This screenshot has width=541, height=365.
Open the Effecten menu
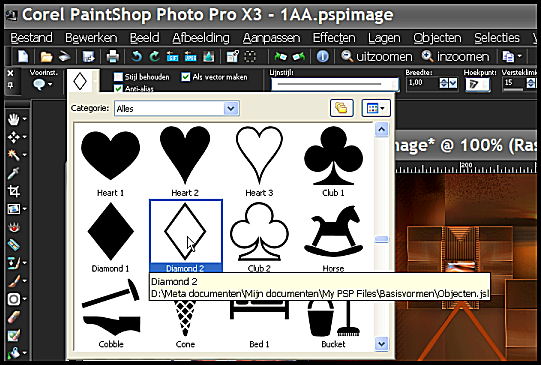334,38
